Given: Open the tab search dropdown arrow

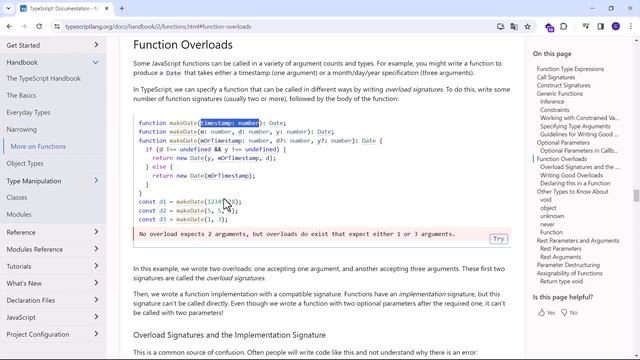Looking at the screenshot, I should coord(8,8).
